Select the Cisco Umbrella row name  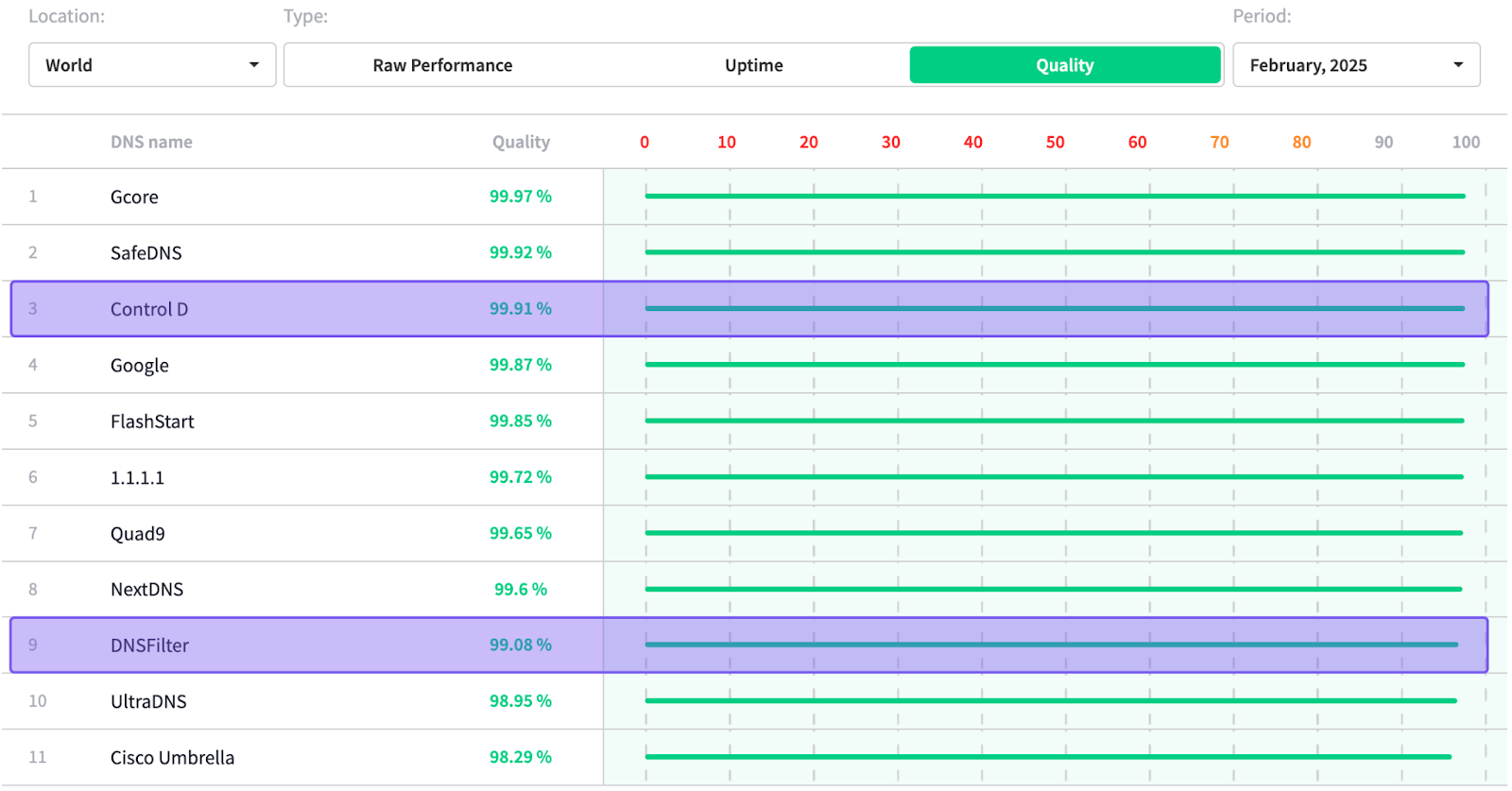(172, 758)
